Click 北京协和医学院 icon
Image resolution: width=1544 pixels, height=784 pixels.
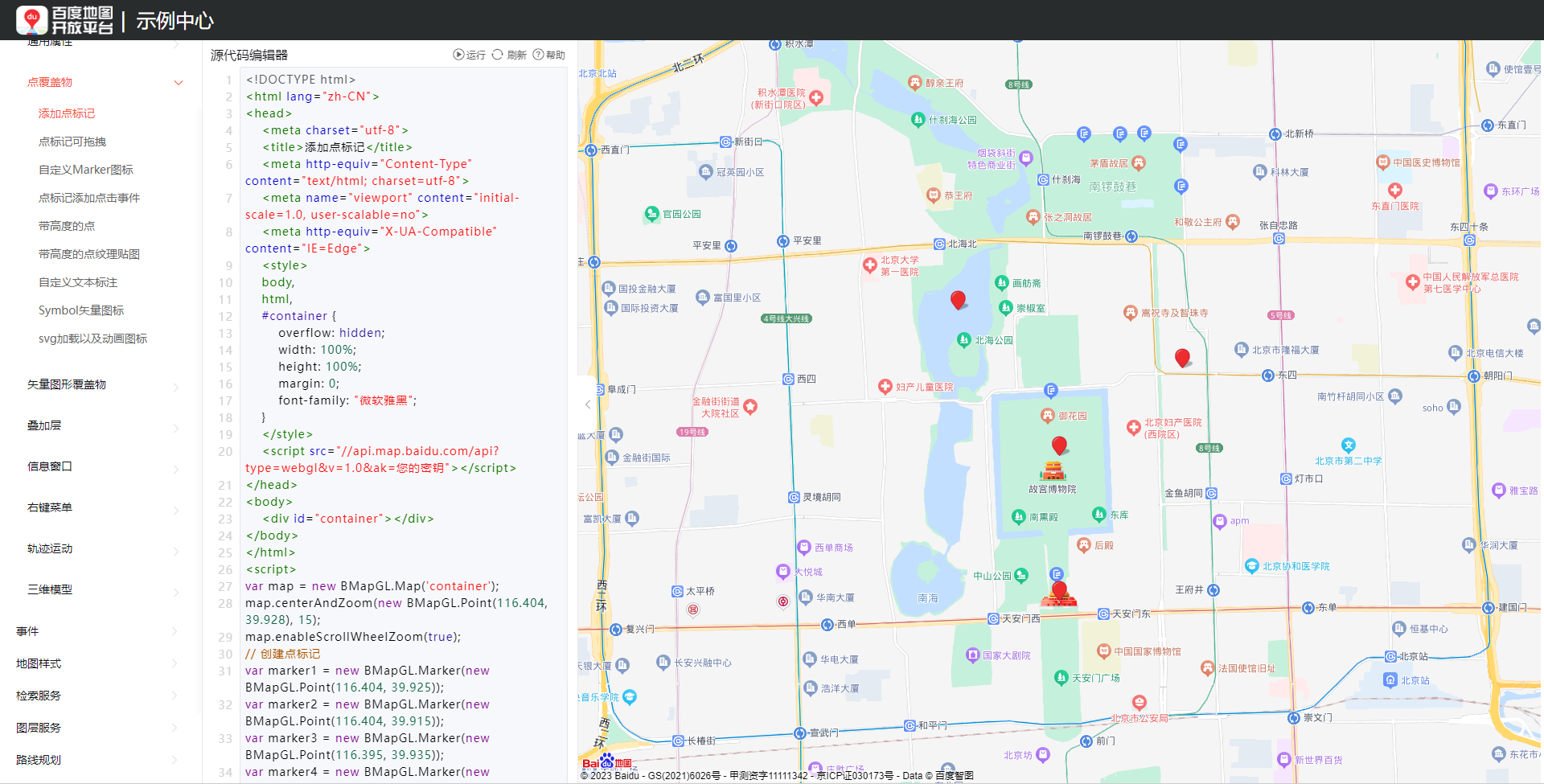click(x=1251, y=566)
